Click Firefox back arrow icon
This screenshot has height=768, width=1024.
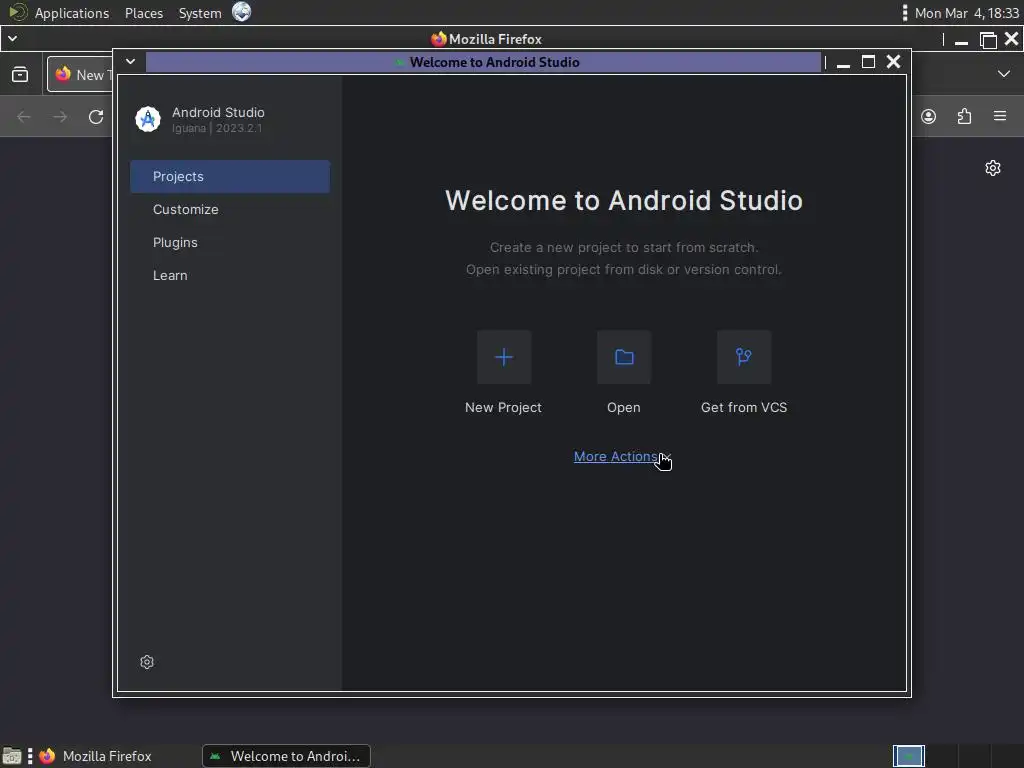(x=24, y=117)
